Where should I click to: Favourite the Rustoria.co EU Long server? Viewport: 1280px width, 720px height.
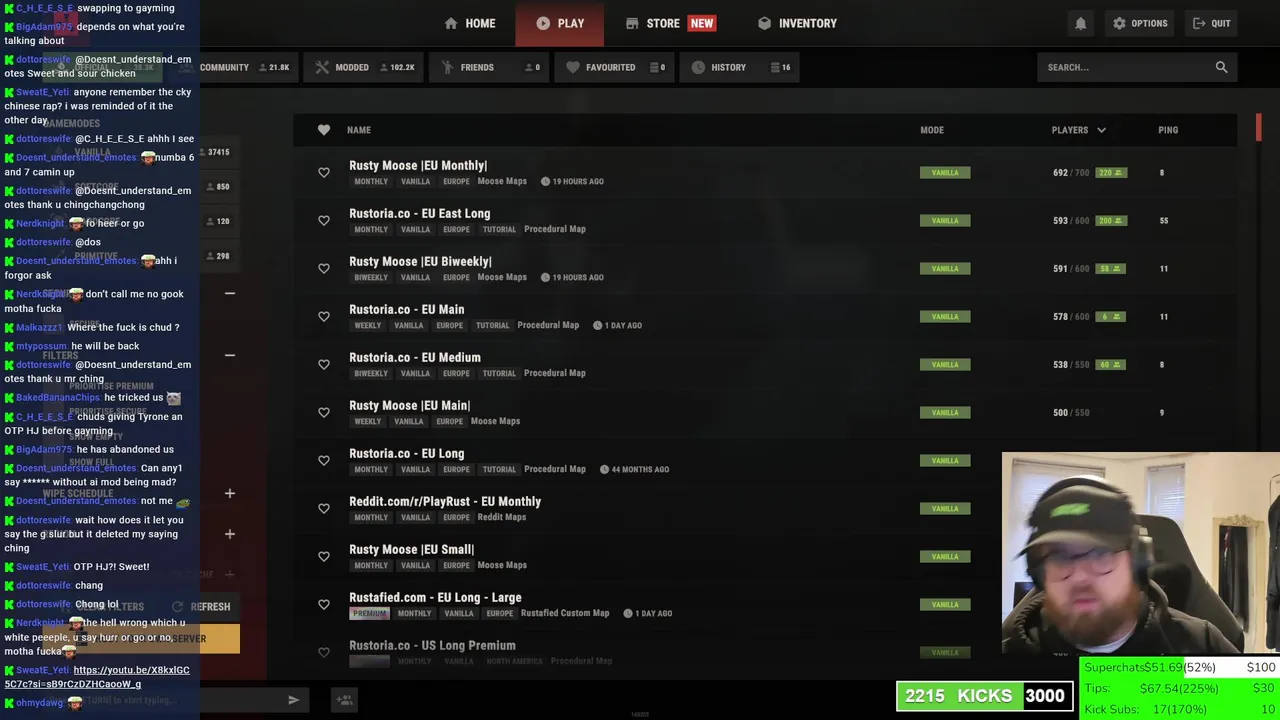pos(323,461)
